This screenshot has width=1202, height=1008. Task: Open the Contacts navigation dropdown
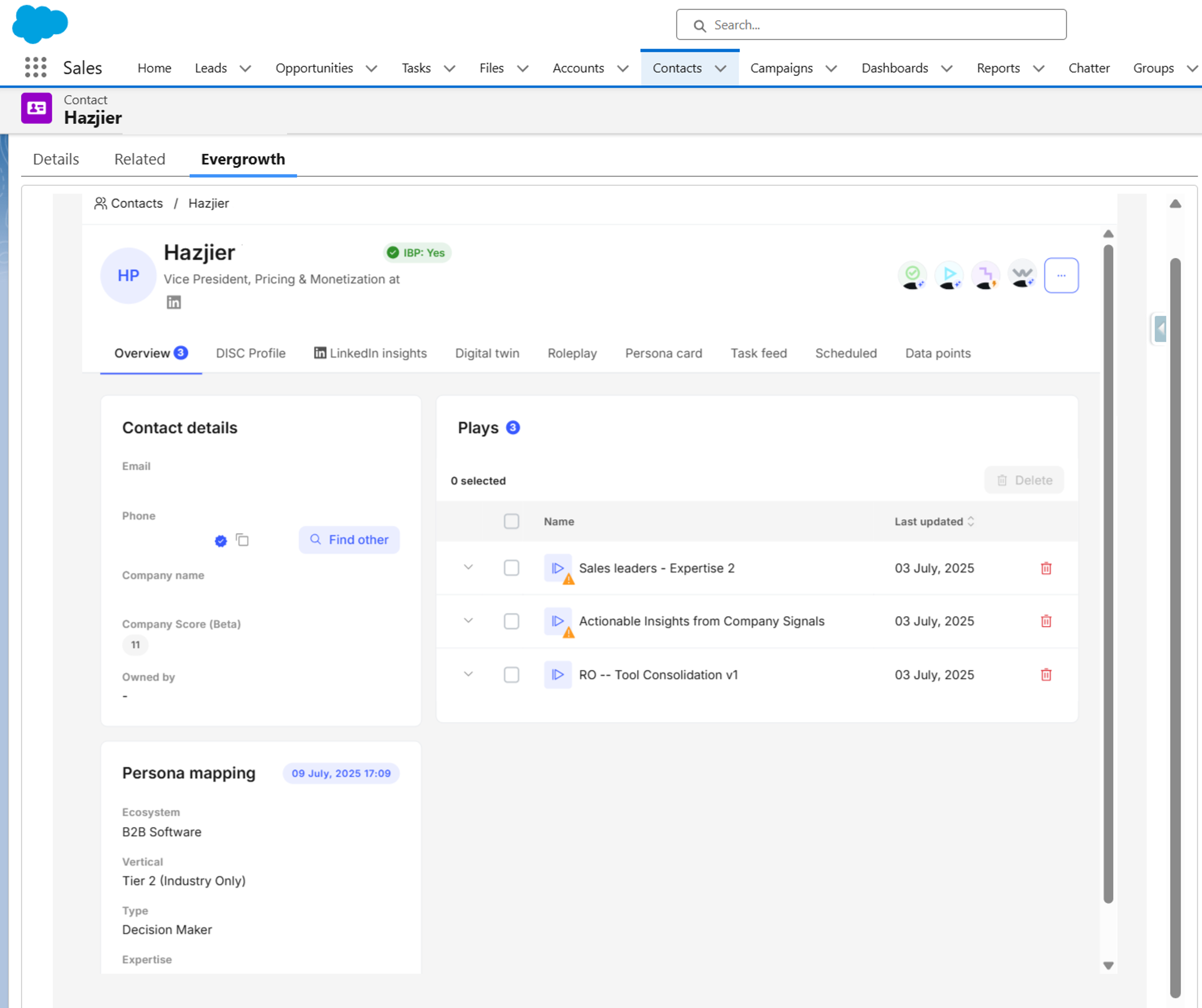[x=720, y=68]
